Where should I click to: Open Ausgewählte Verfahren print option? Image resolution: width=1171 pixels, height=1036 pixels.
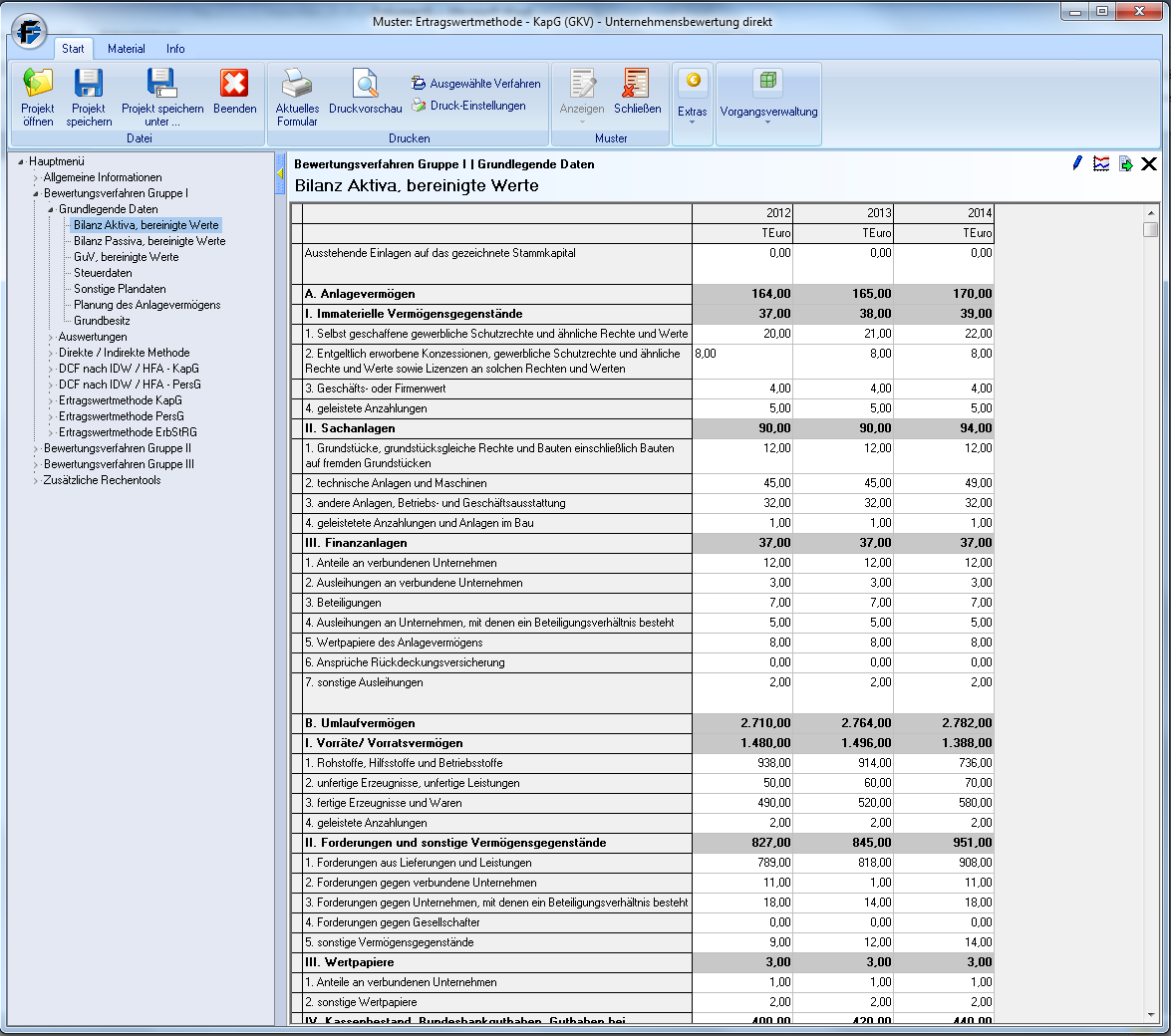(475, 83)
